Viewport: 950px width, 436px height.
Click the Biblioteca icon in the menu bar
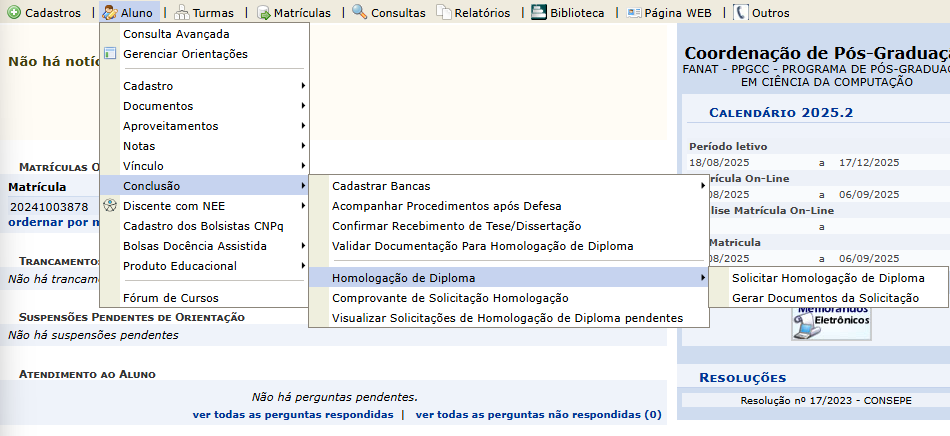point(539,13)
